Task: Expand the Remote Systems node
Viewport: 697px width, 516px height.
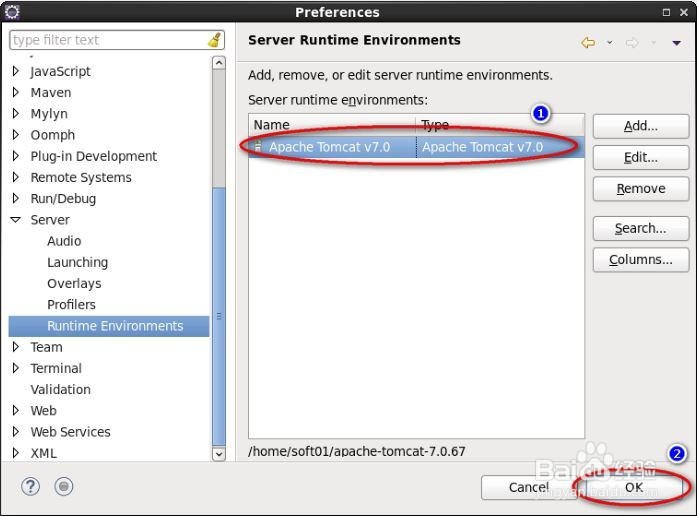Action: [16, 177]
